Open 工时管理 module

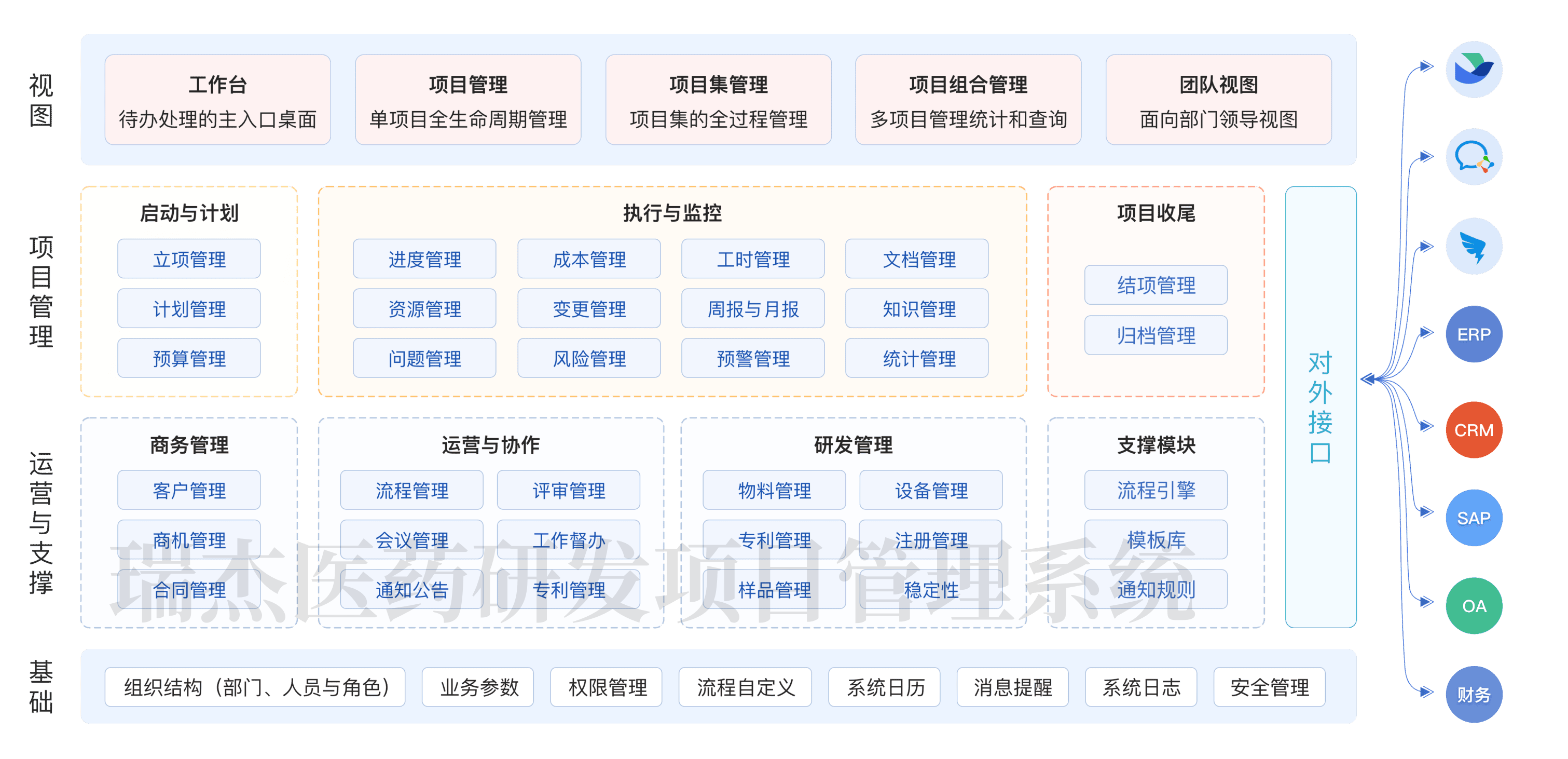click(753, 259)
